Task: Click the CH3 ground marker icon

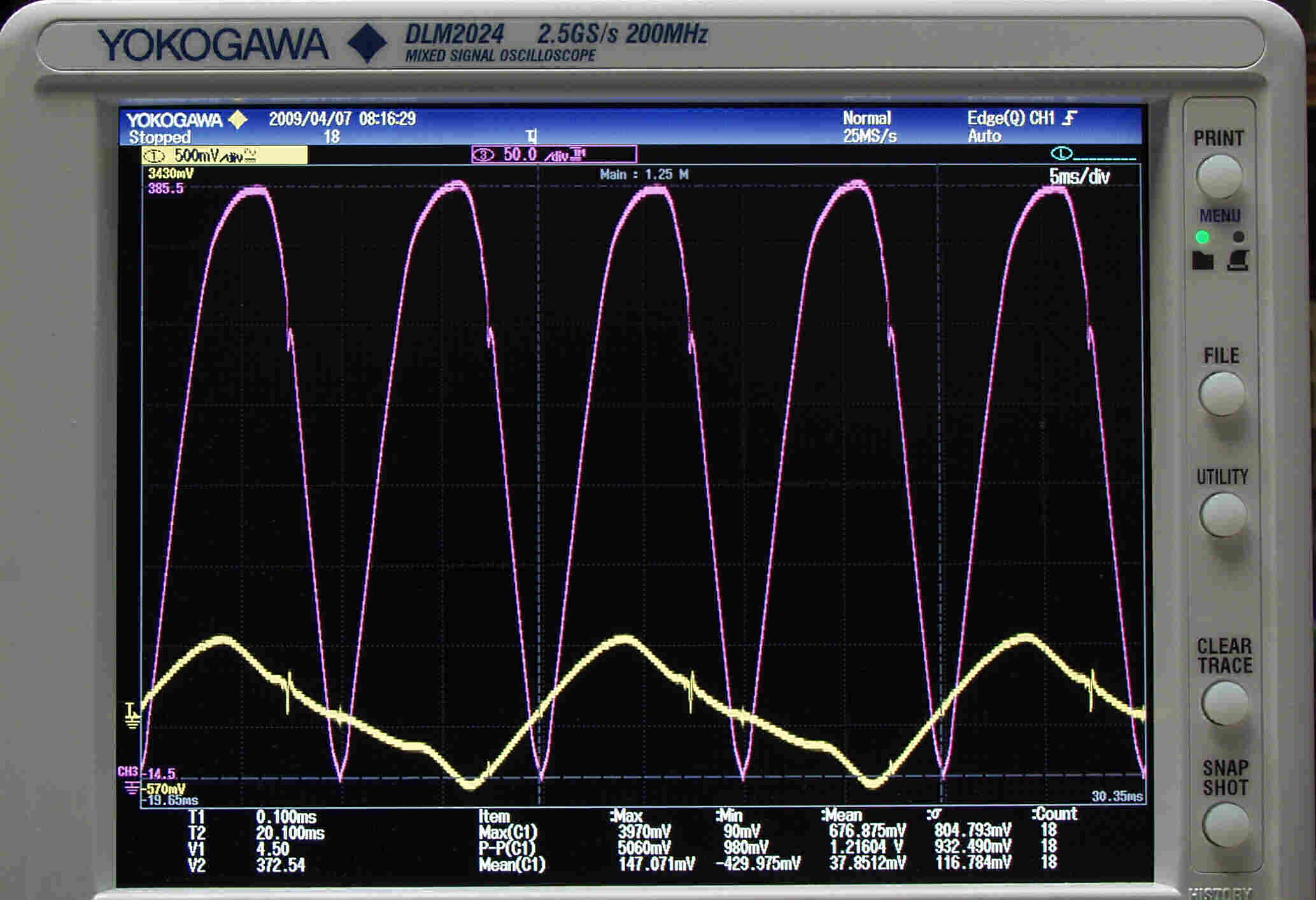Action: (x=131, y=789)
